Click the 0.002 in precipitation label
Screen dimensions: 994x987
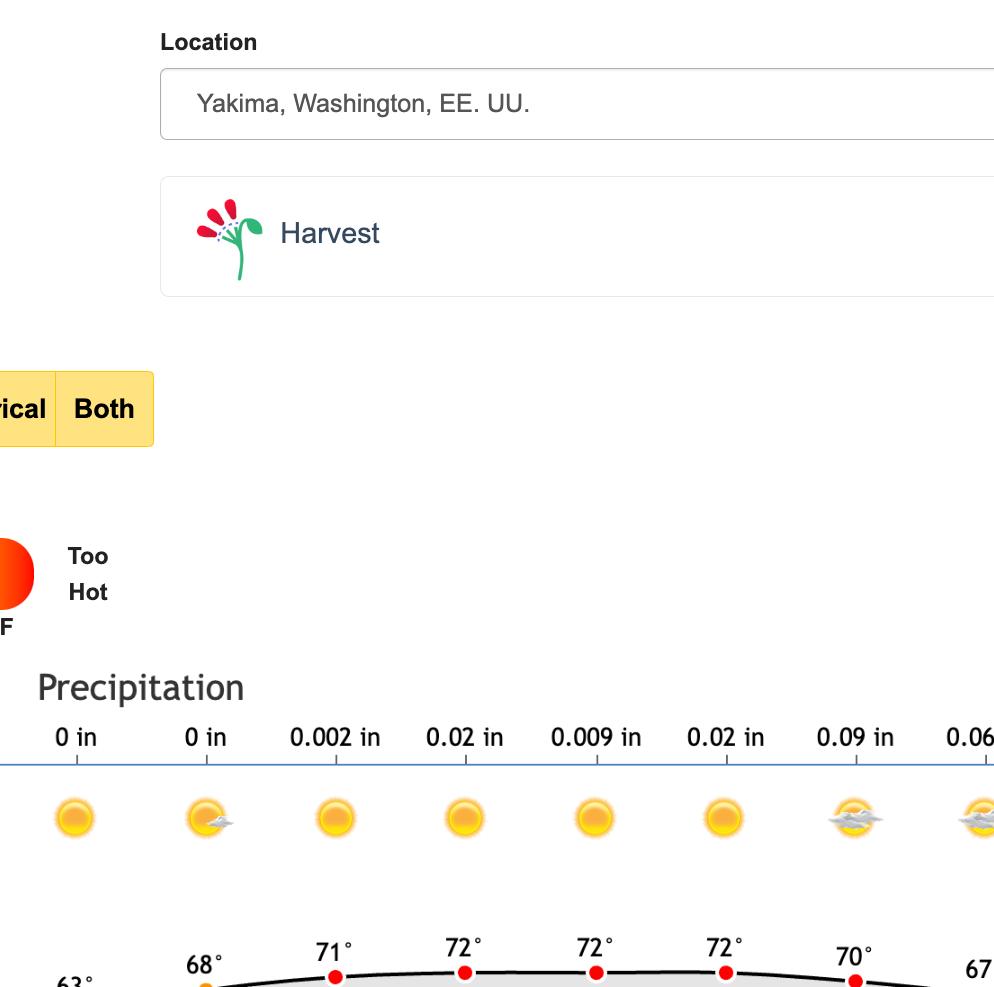pos(335,738)
